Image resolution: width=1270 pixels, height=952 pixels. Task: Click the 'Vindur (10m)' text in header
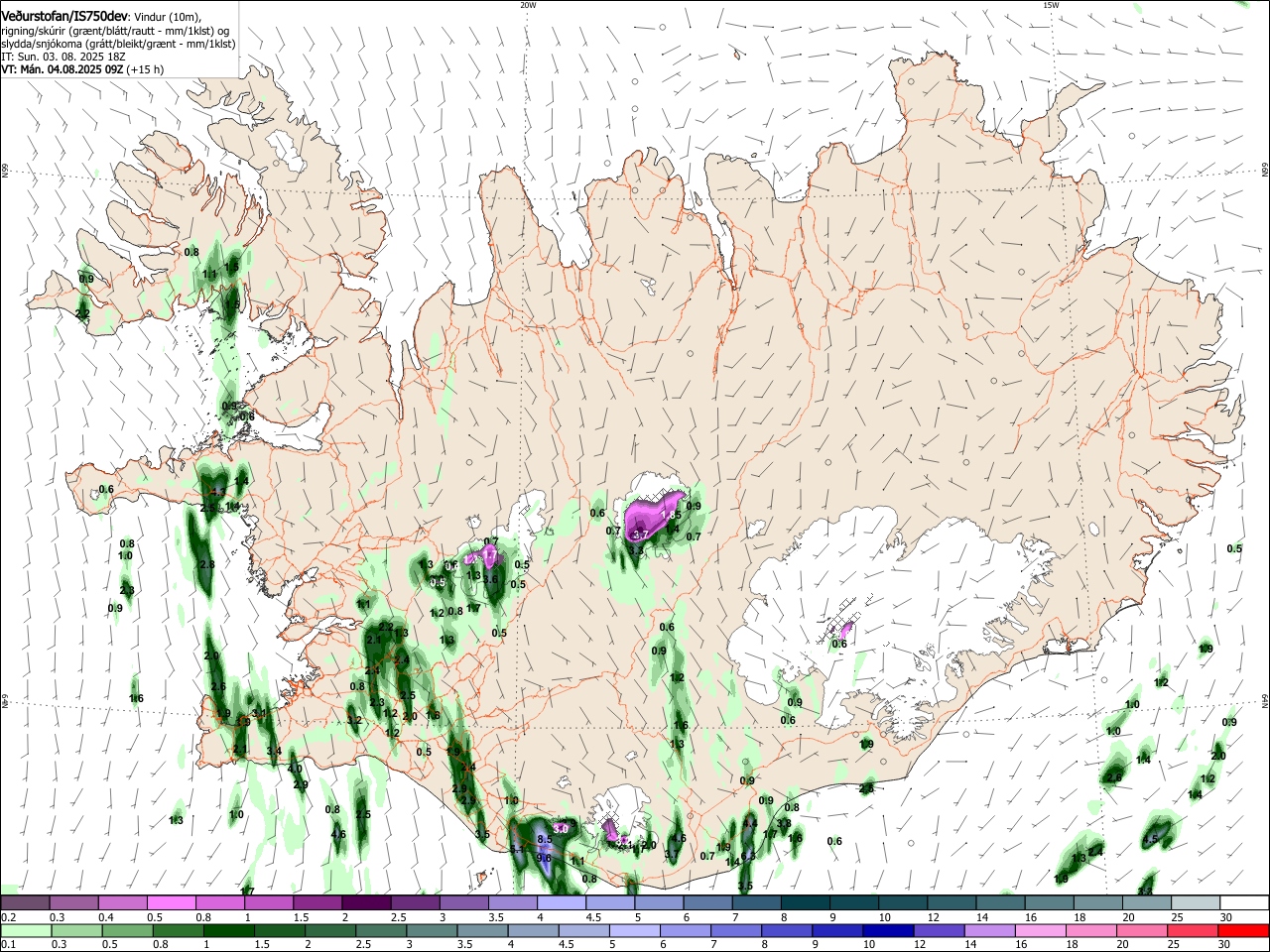click(x=169, y=17)
